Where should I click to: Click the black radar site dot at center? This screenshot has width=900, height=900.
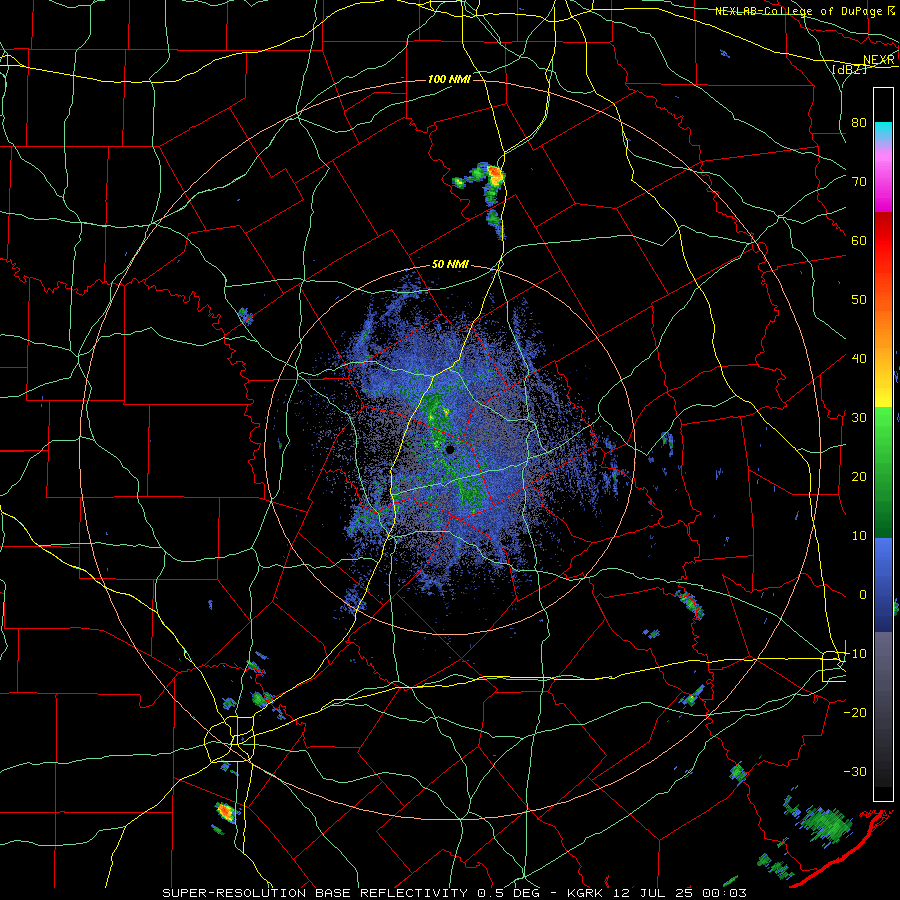tap(451, 449)
